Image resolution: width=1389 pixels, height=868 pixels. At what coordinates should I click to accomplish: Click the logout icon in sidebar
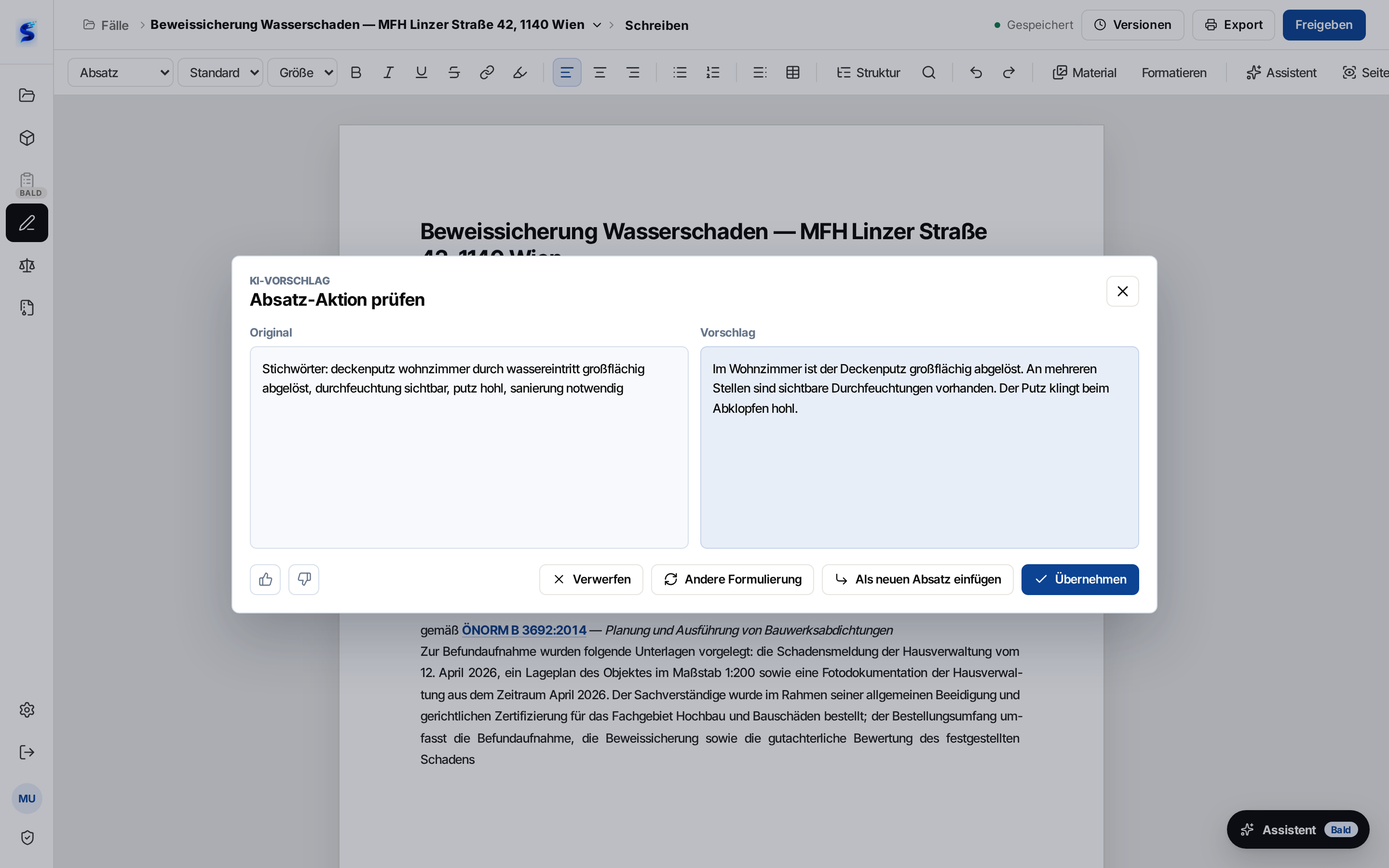[x=27, y=752]
